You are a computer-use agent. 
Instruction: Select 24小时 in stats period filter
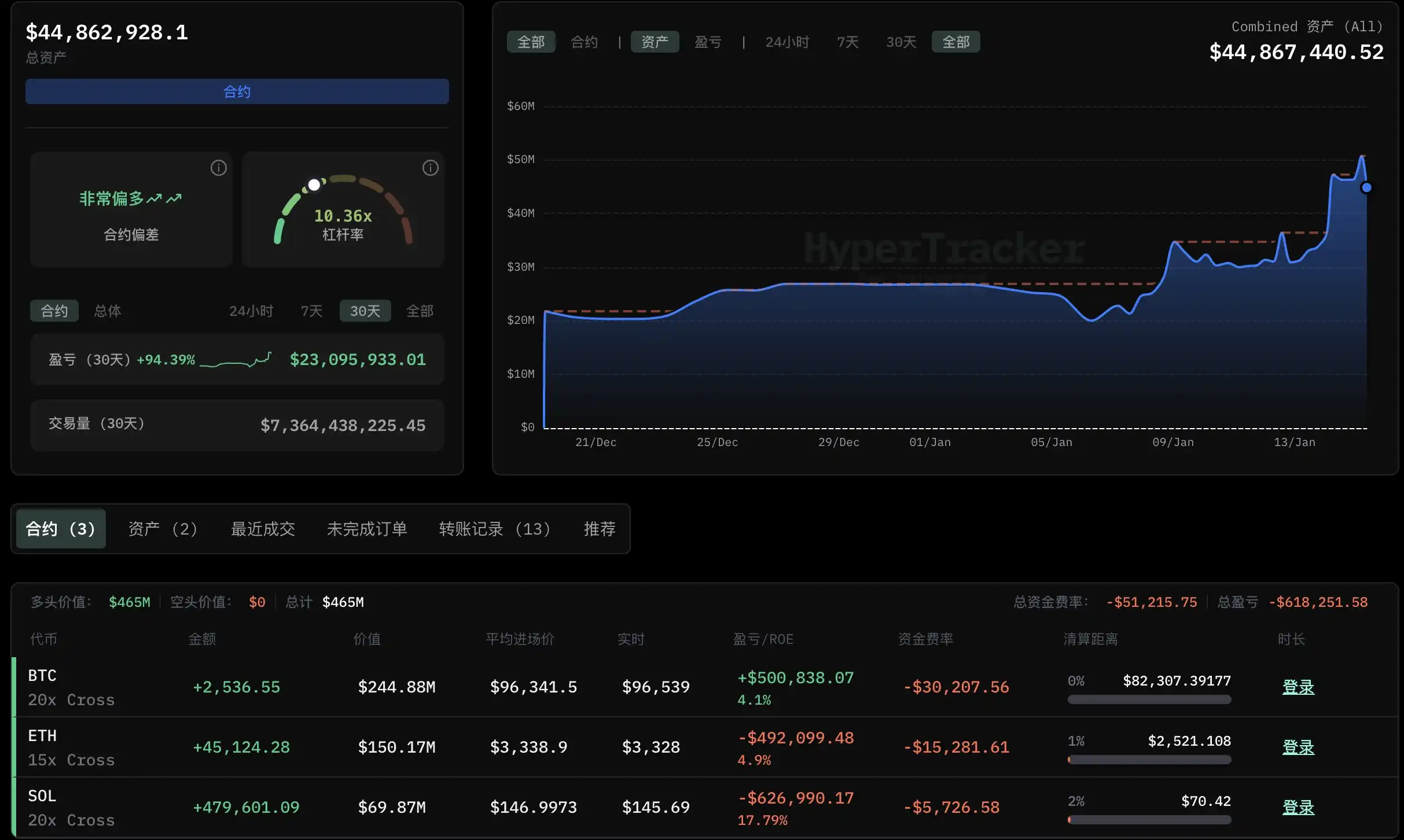pos(251,311)
